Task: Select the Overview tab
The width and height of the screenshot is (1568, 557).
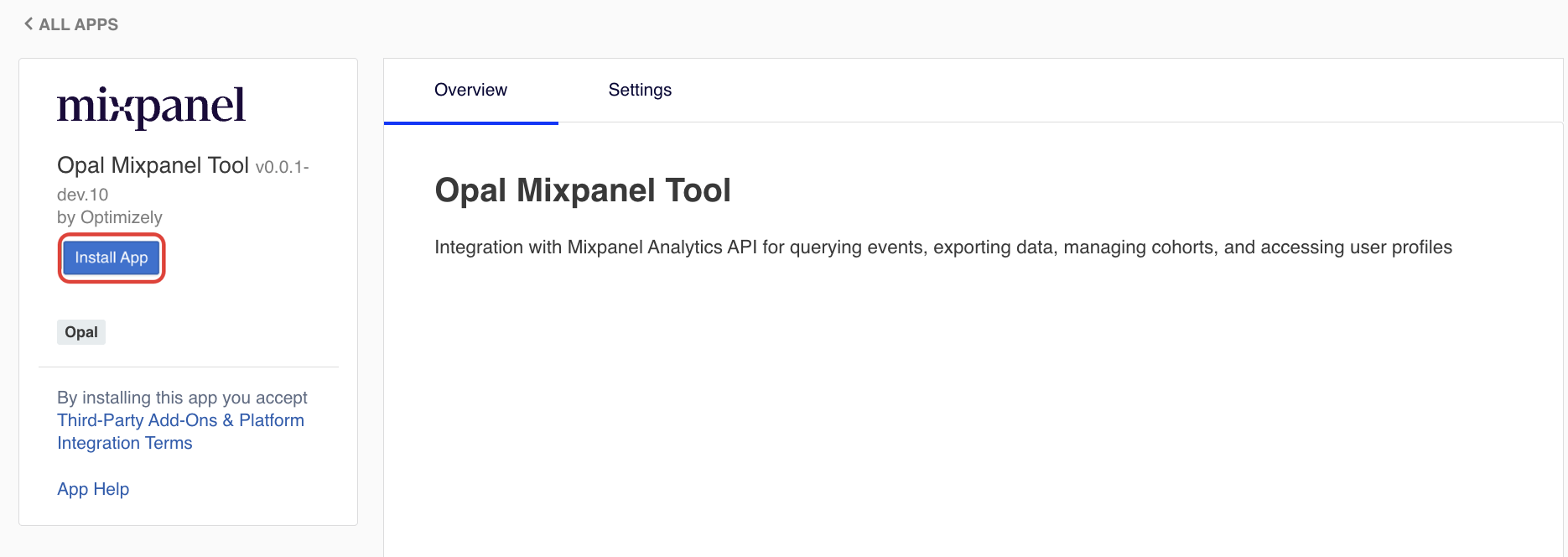Action: pyautogui.click(x=470, y=90)
